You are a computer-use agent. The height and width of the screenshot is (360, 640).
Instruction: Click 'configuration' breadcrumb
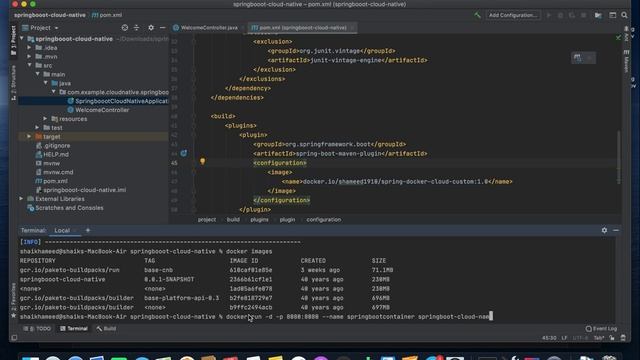tap(324, 220)
